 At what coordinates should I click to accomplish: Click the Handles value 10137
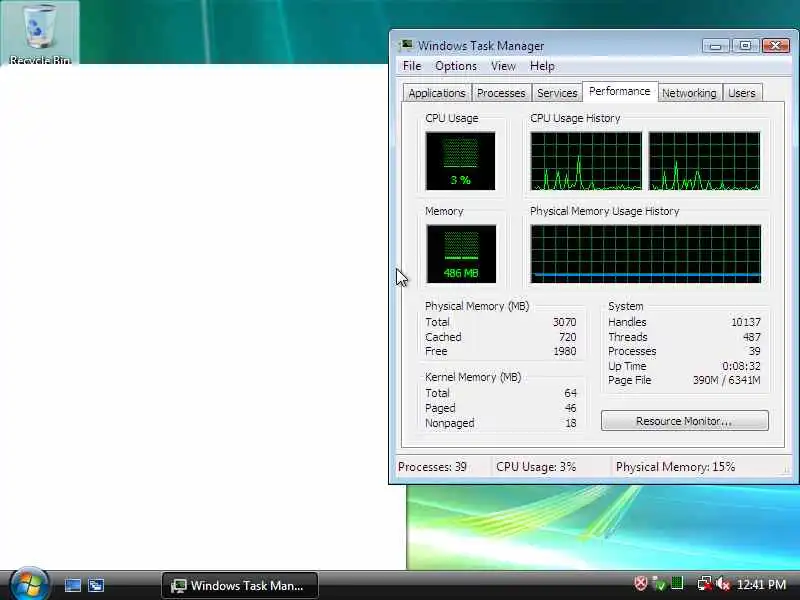[x=746, y=322]
